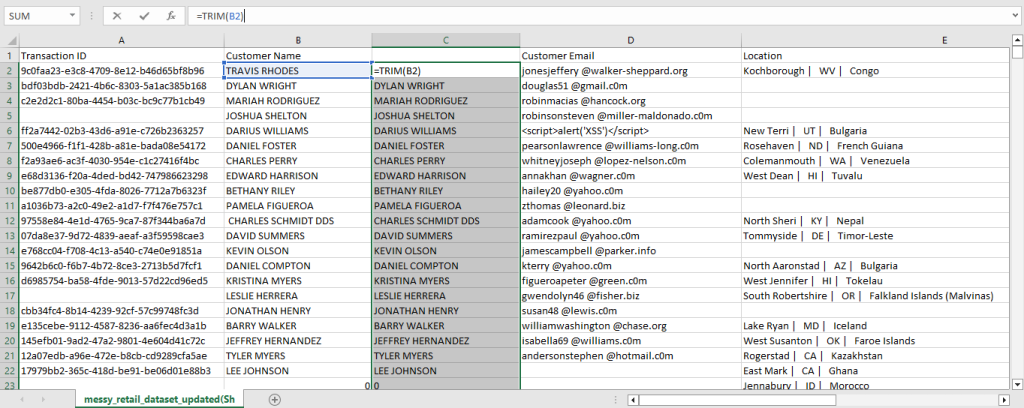Screen dimensions: 1024x408
Task: Click the Customer Email header cell
Action: click(630, 56)
